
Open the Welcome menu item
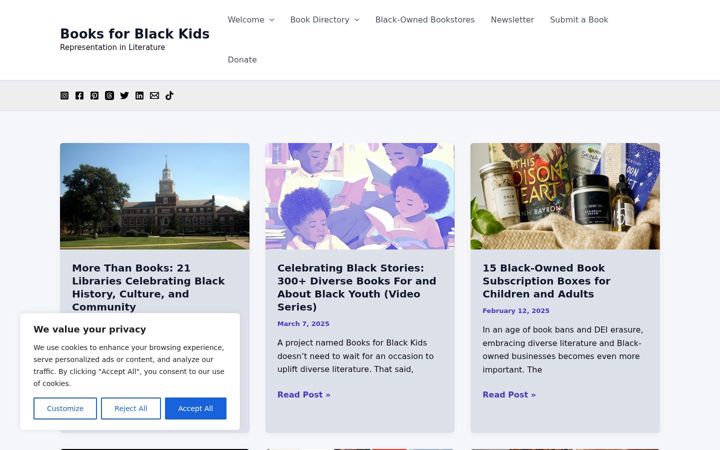[x=246, y=20]
